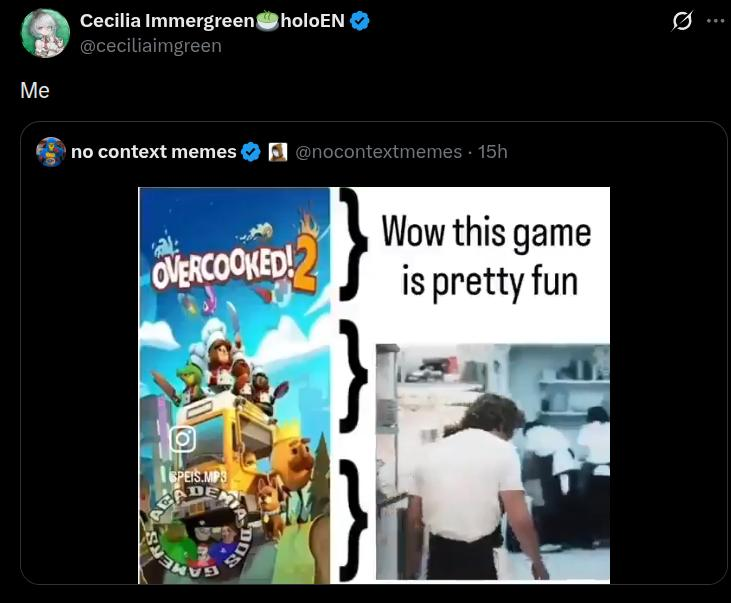This screenshot has width=731, height=603.
Task: Open the Grok slashed-circle icon
Action: [x=682, y=21]
